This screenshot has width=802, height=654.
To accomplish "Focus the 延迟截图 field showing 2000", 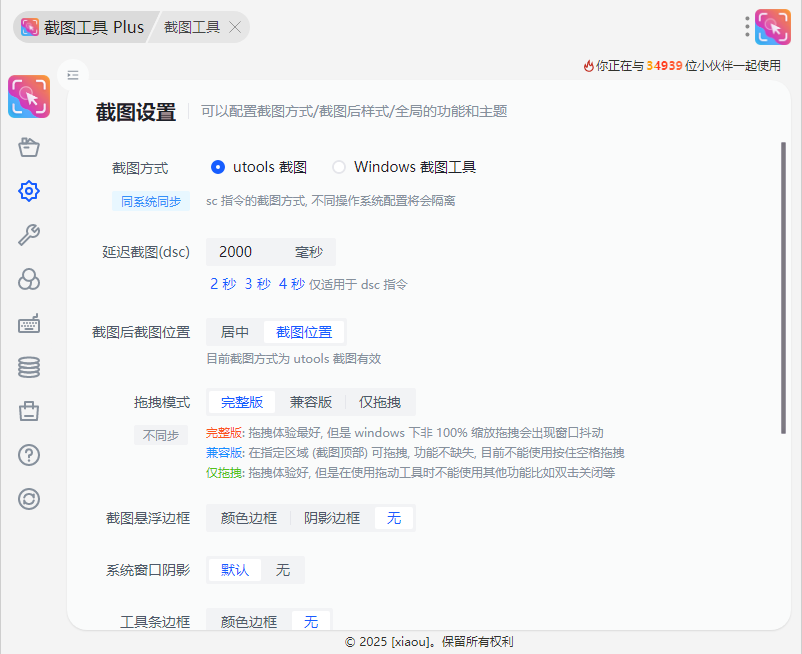I will pyautogui.click(x=271, y=252).
